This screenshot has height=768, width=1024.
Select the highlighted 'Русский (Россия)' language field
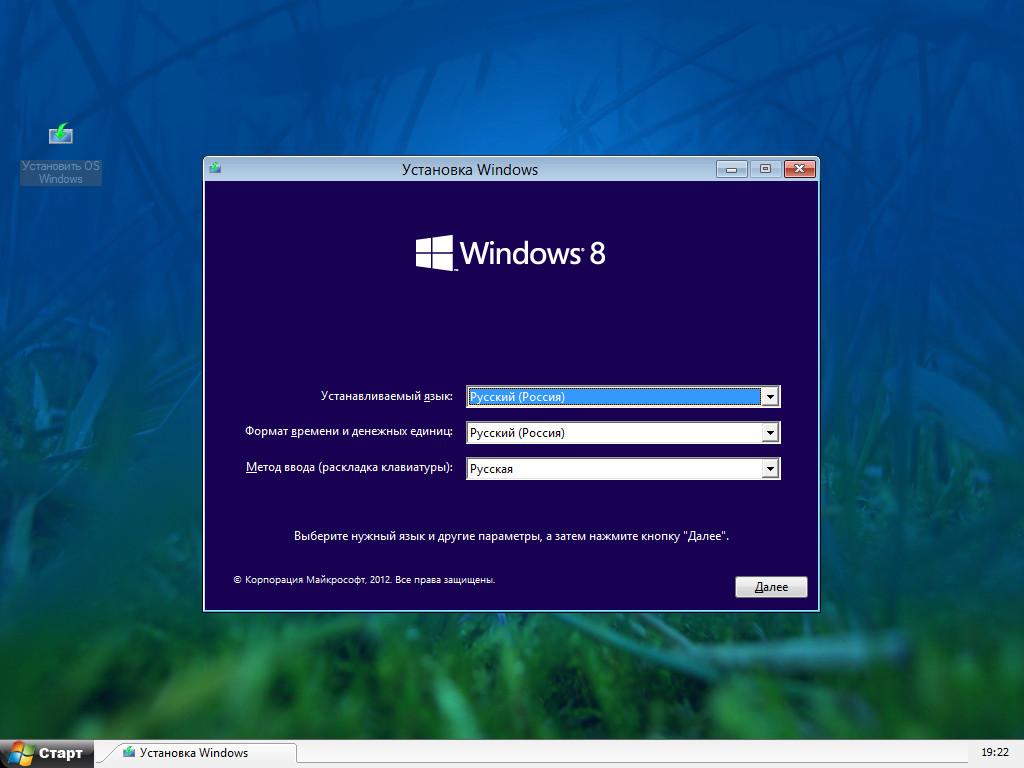click(614, 397)
